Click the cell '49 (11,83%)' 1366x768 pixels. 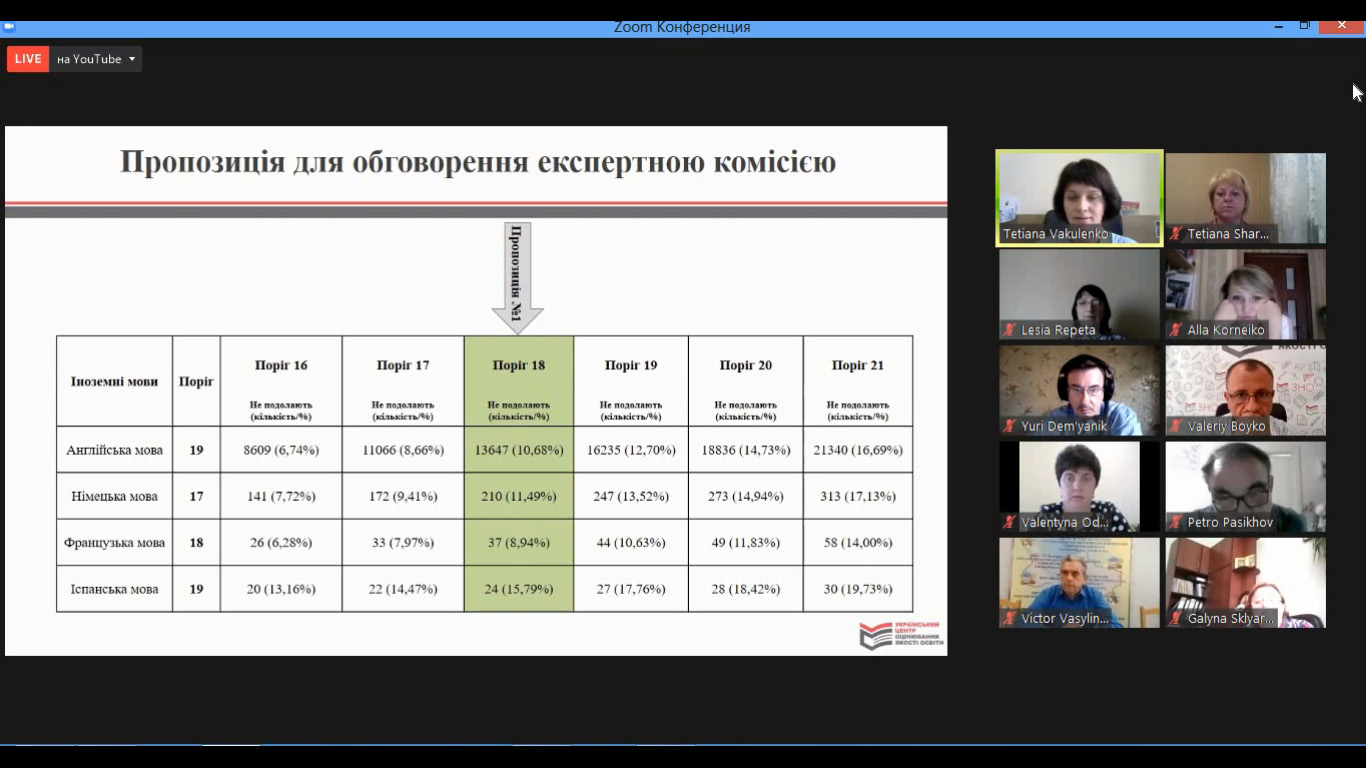(746, 543)
